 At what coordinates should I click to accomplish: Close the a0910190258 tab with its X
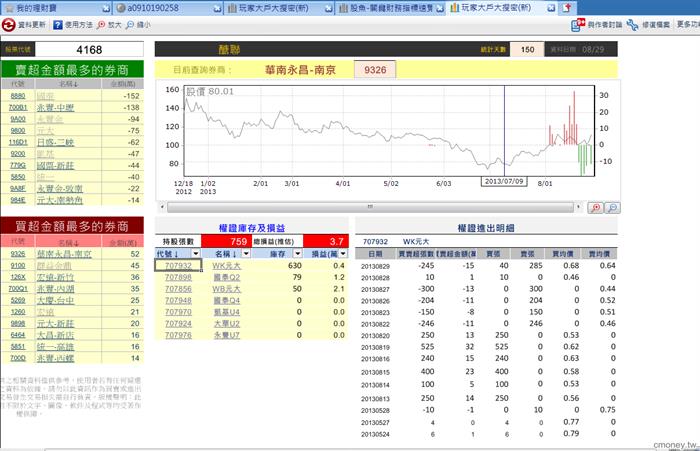coord(217,8)
